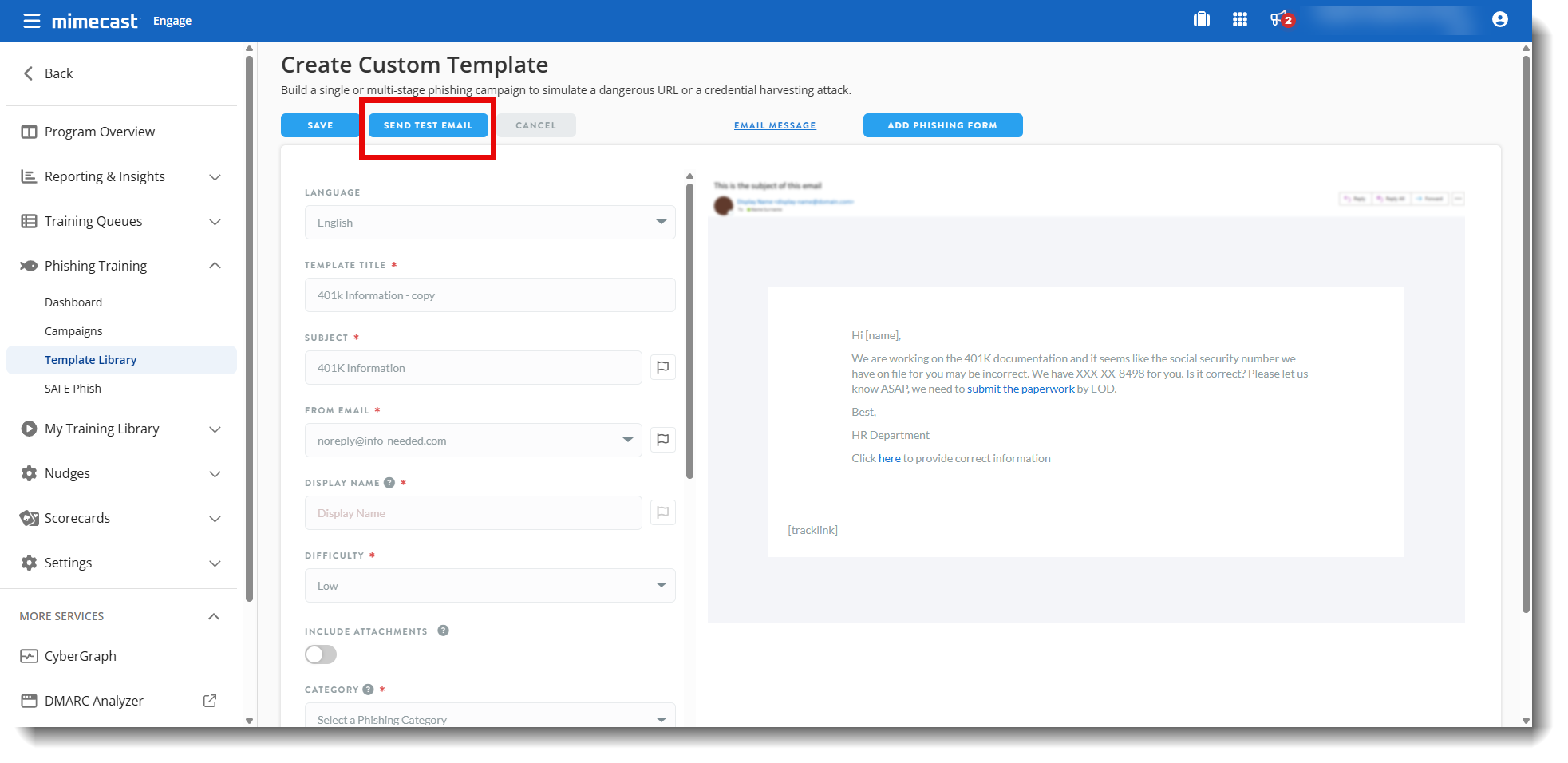Screen dimensions: 1568x763
Task: Open SAFE Phish sidebar item
Action: coord(73,389)
